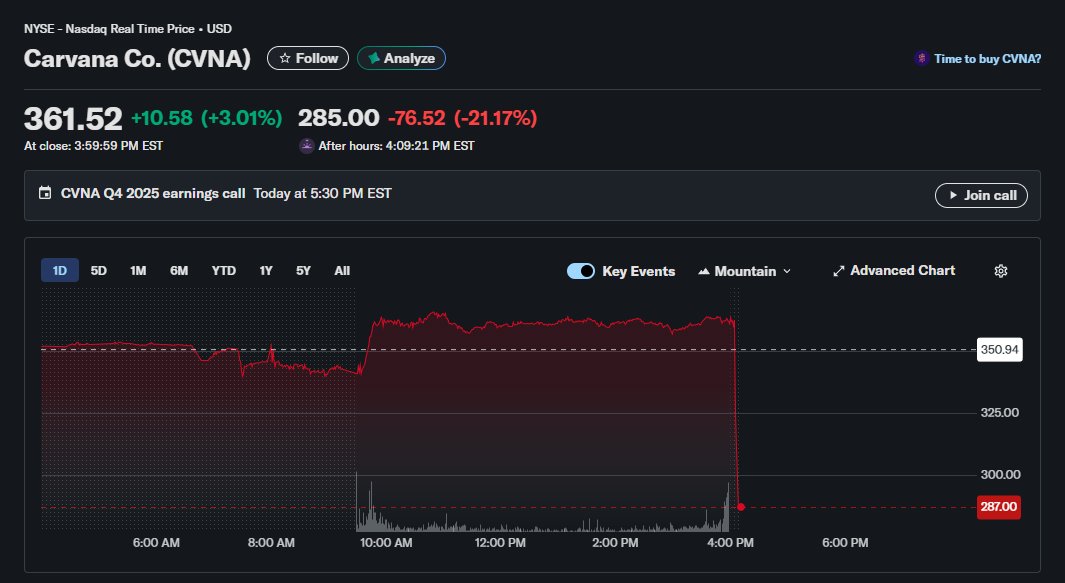Click the 2:00 PM axis label

coord(615,543)
